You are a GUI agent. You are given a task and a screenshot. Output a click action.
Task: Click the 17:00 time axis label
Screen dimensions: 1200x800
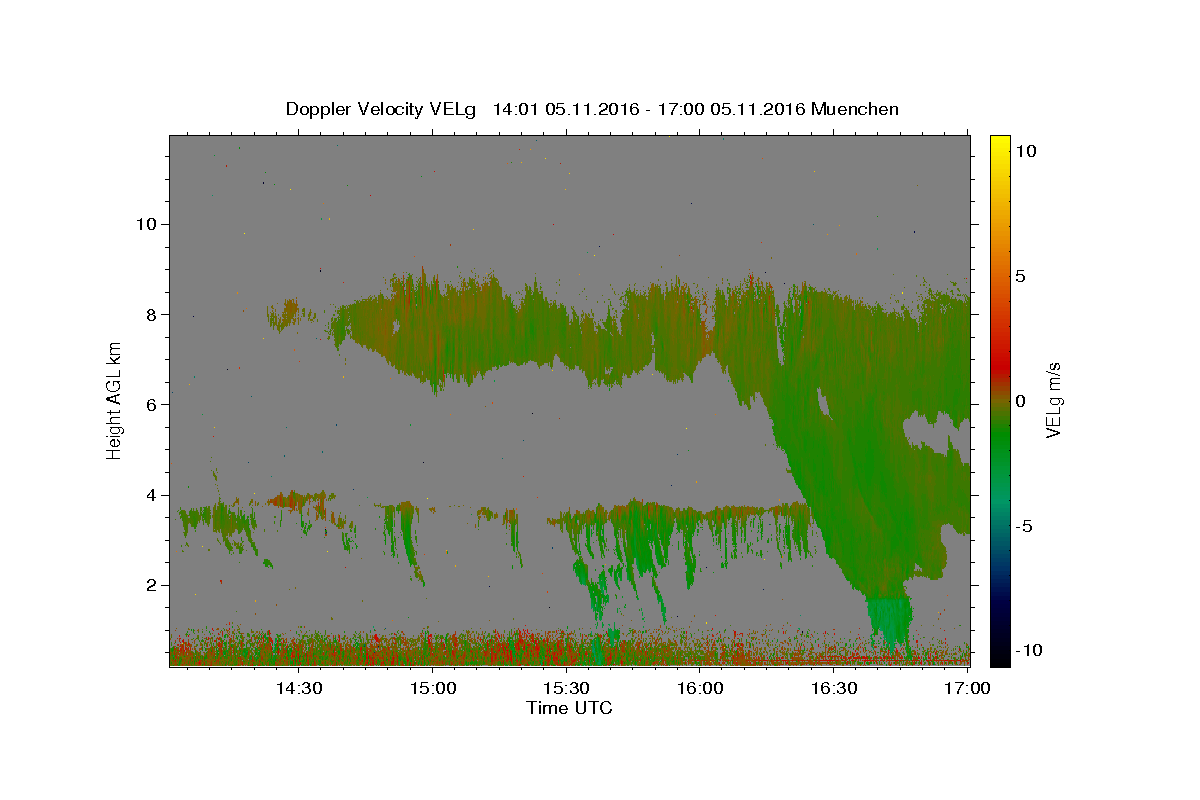(968, 688)
